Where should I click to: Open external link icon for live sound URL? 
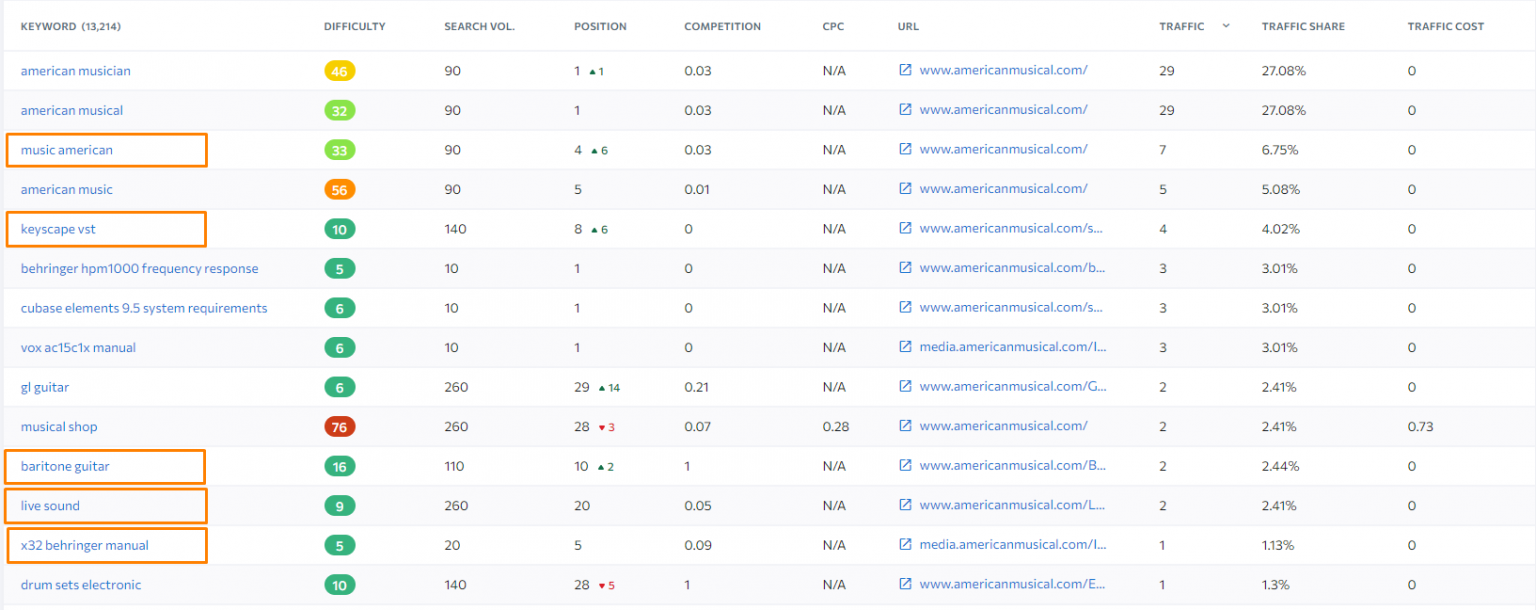(x=905, y=505)
